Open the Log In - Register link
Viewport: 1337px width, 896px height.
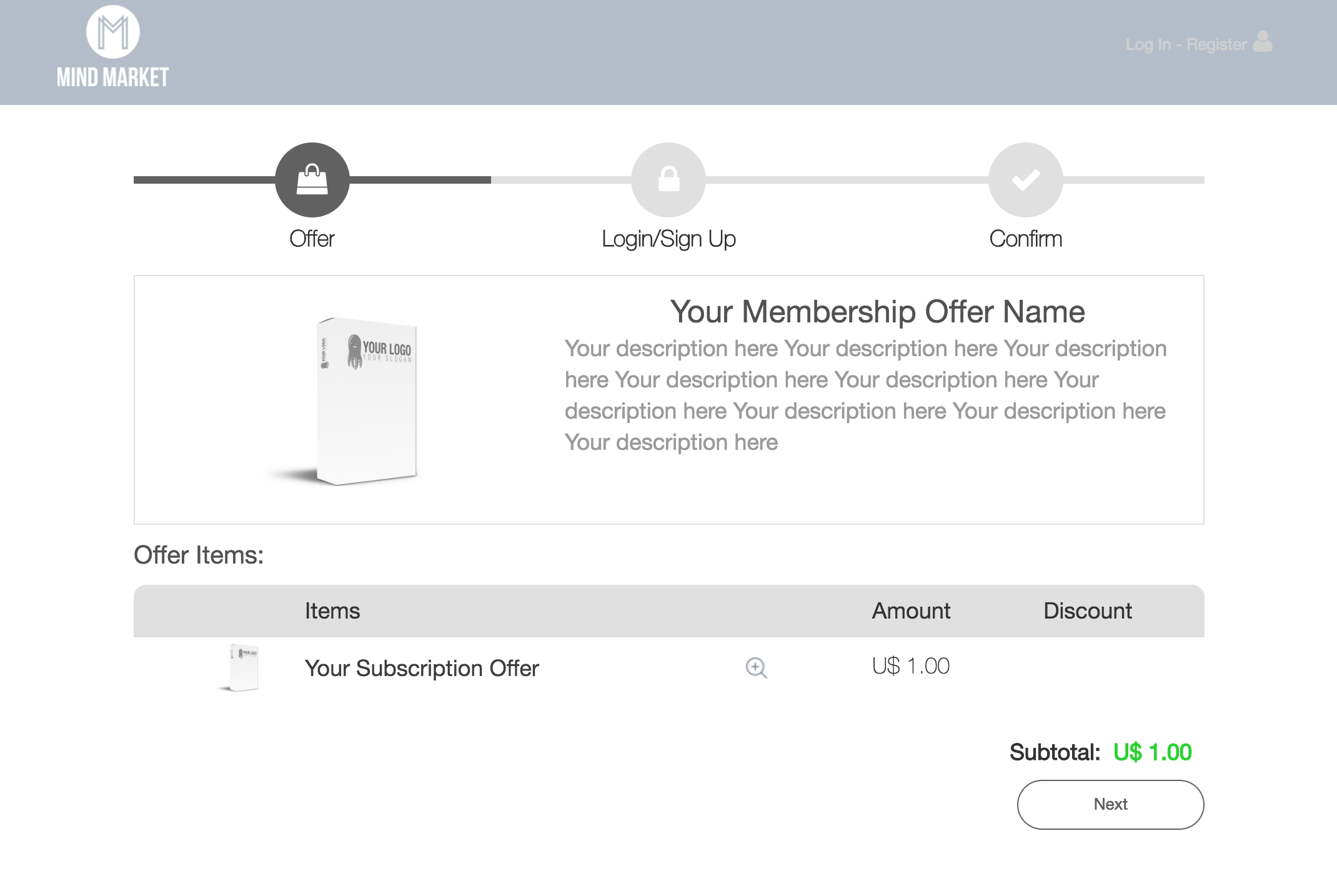pos(1185,44)
